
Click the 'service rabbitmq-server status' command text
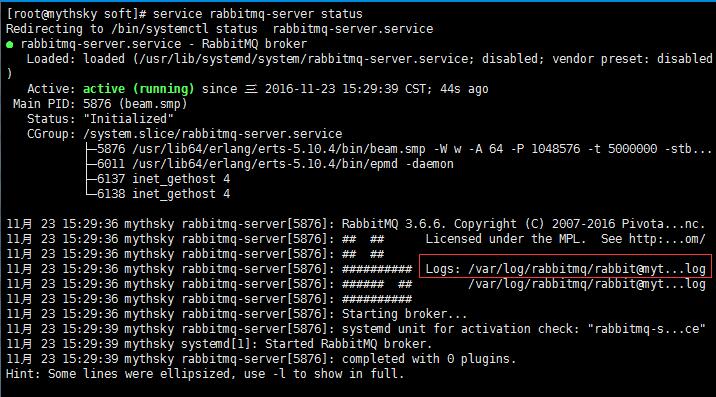(x=258, y=14)
